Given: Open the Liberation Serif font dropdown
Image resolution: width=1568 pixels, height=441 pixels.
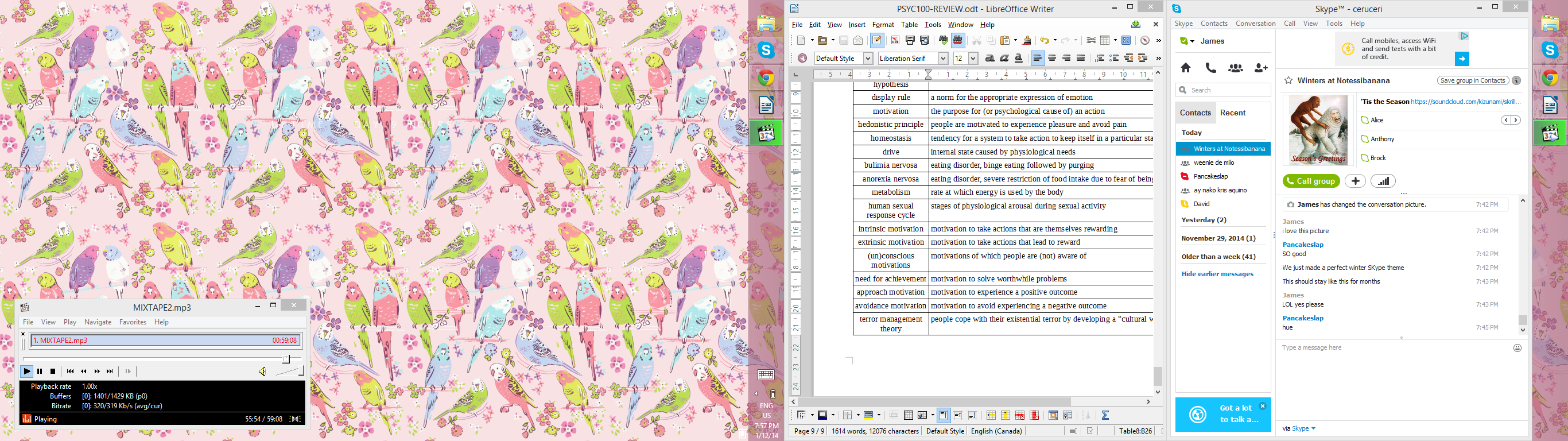Looking at the screenshot, I should click(x=943, y=59).
